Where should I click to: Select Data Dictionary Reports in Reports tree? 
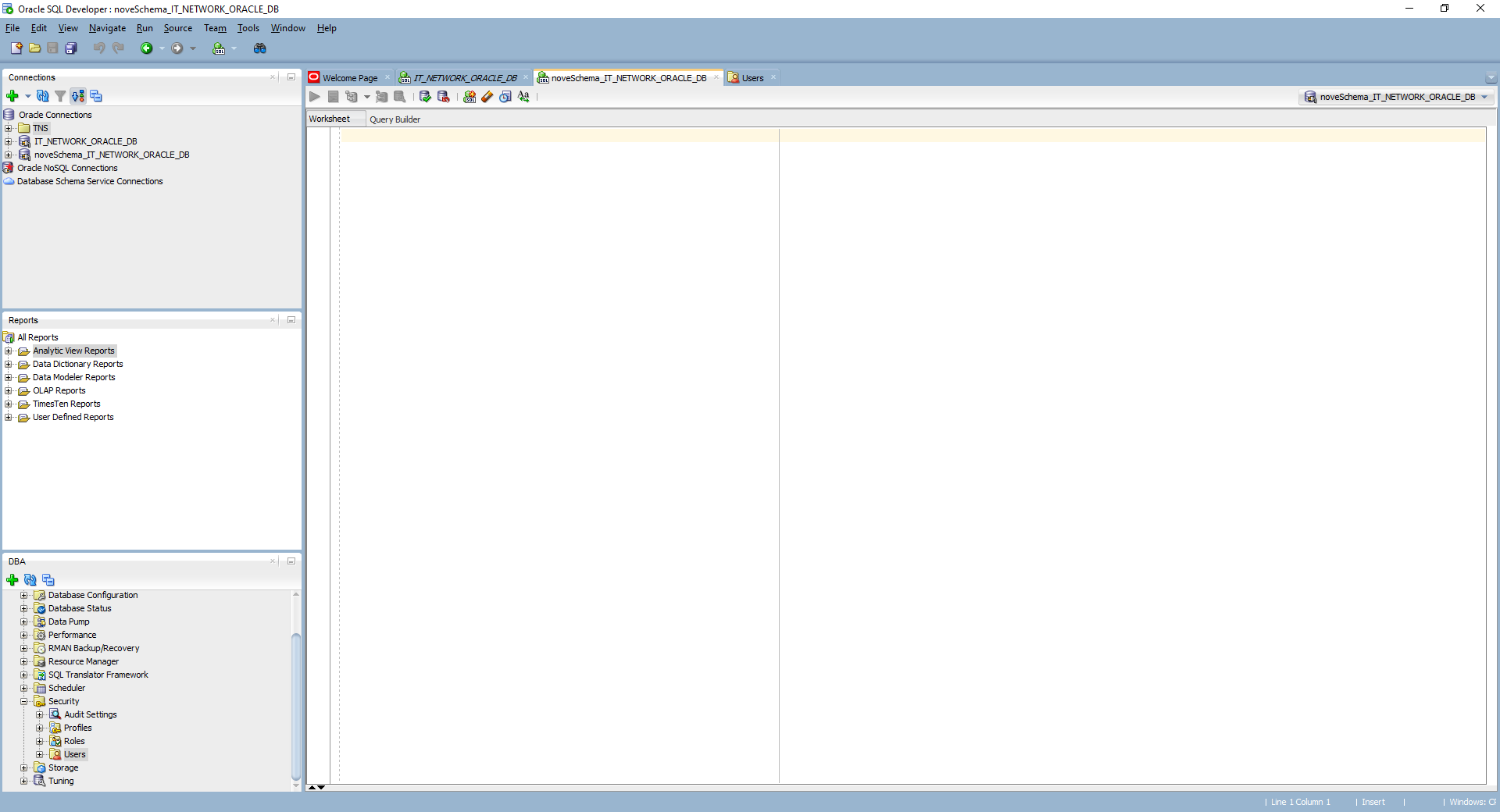77,364
